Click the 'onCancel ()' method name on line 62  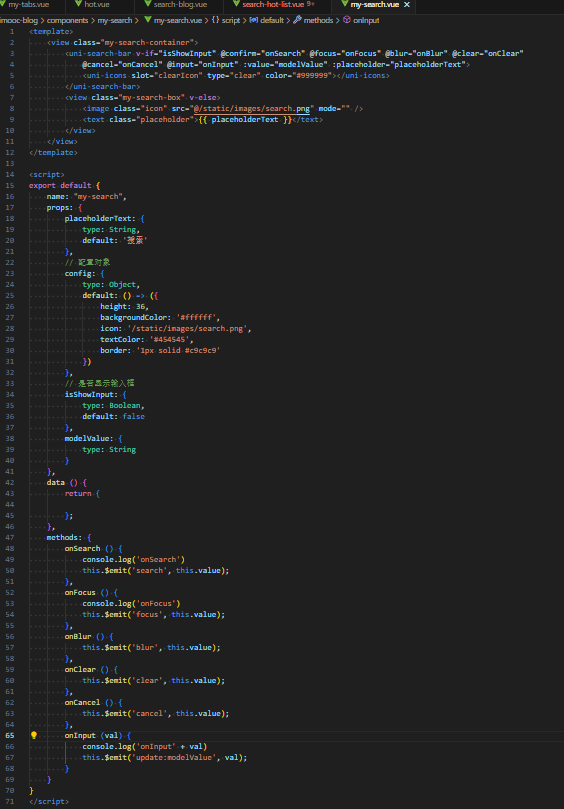point(89,702)
